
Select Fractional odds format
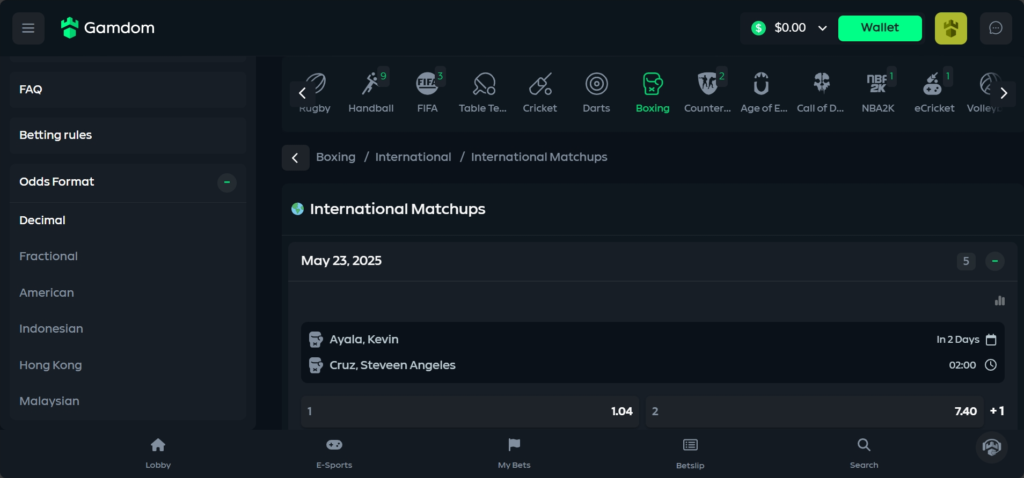48,257
